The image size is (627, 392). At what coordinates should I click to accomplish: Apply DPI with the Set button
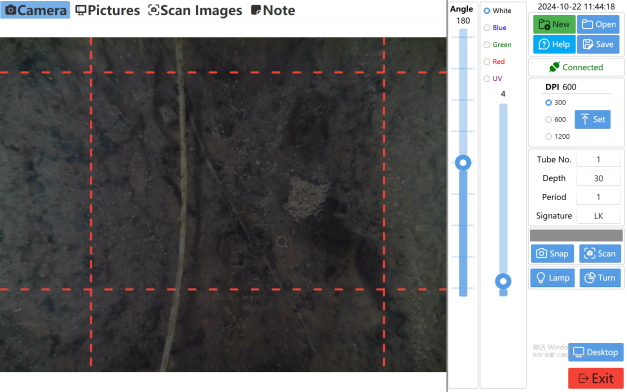point(593,119)
